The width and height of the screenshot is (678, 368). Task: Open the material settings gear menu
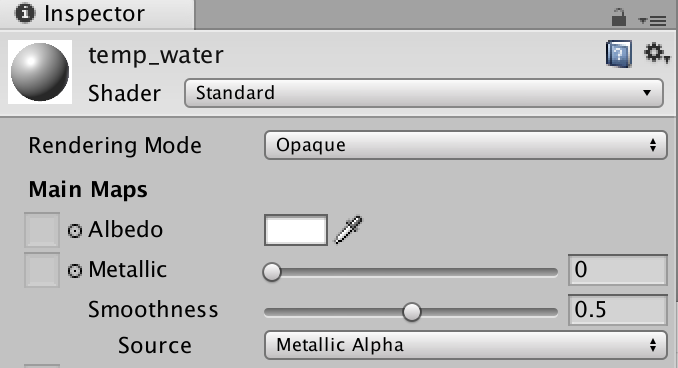click(x=656, y=53)
